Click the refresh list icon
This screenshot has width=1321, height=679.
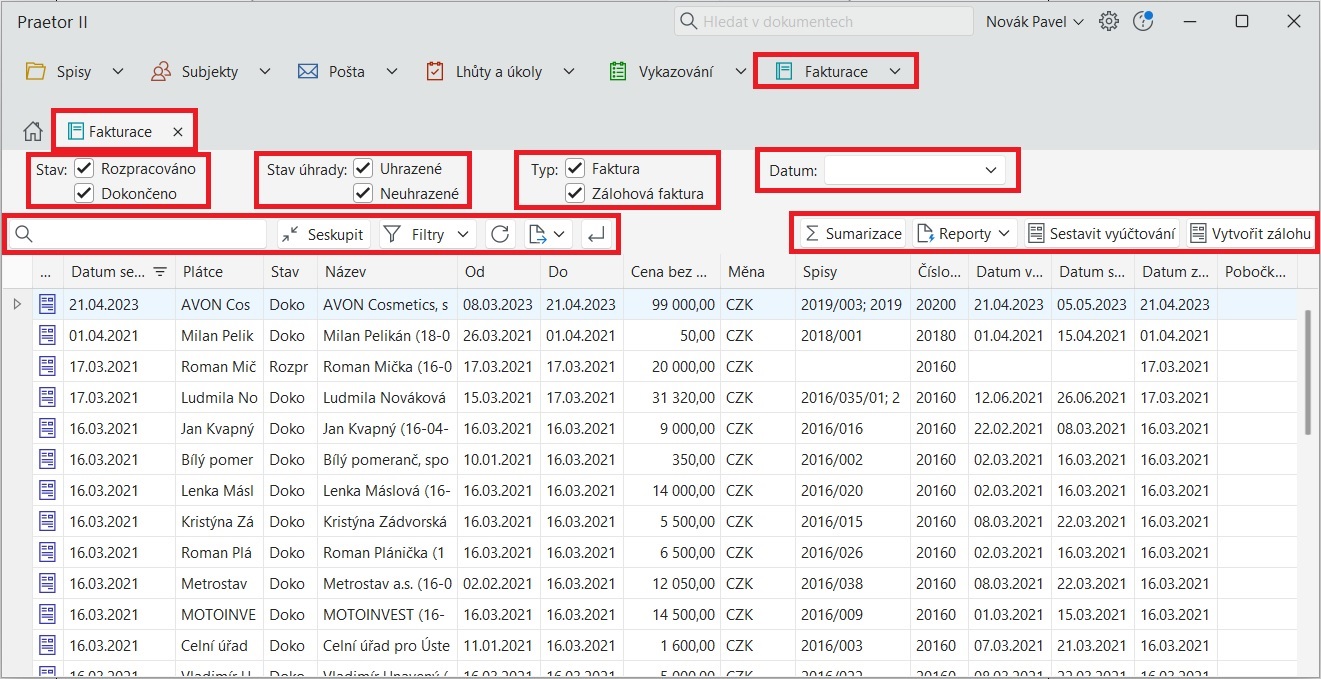[500, 234]
